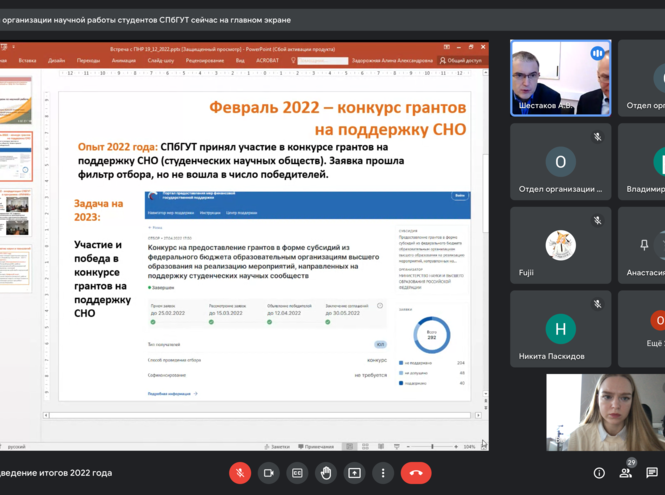Screen dimensions: 665x495
Task: Click the Общий доступ share button
Action: (x=461, y=60)
